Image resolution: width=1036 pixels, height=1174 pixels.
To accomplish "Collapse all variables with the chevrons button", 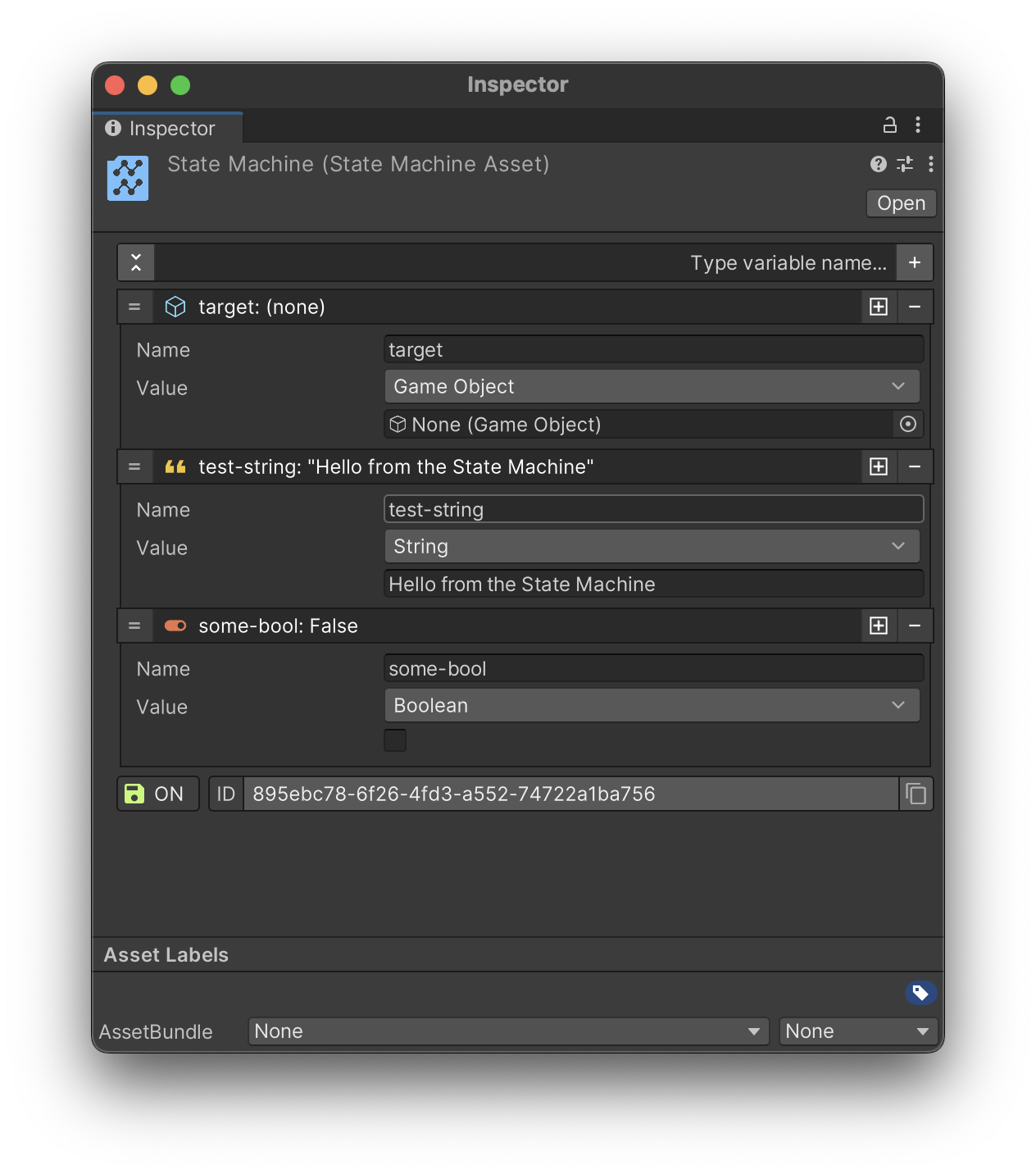I will [x=136, y=262].
